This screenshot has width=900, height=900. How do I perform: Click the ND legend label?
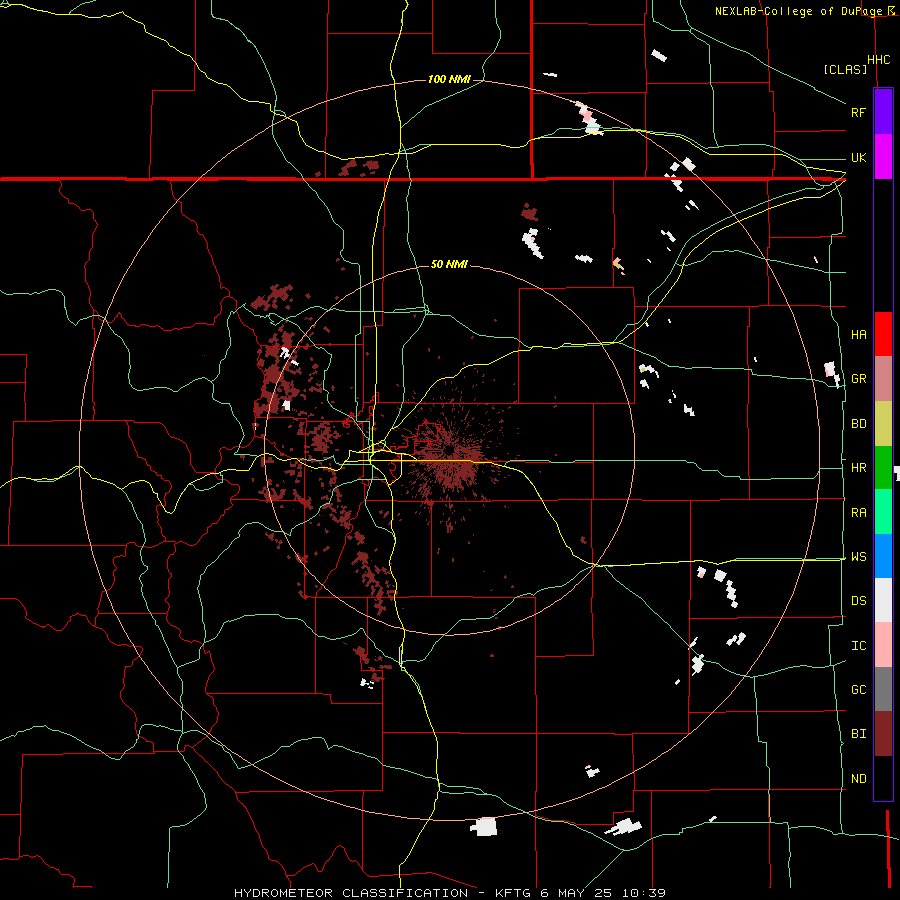pyautogui.click(x=858, y=779)
